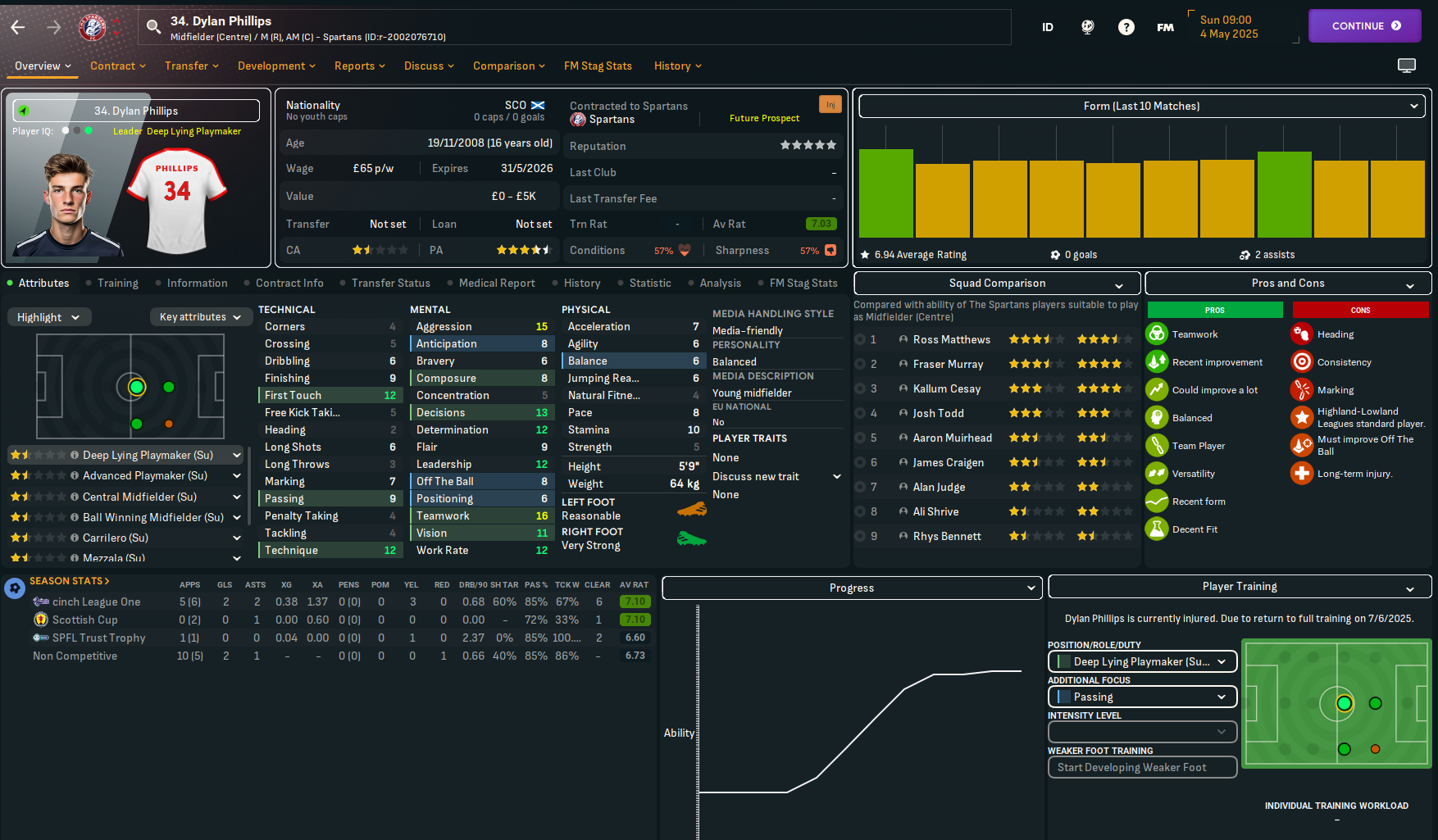Click the first green bar in form chart
This screenshot has height=840, width=1438.
885,193
